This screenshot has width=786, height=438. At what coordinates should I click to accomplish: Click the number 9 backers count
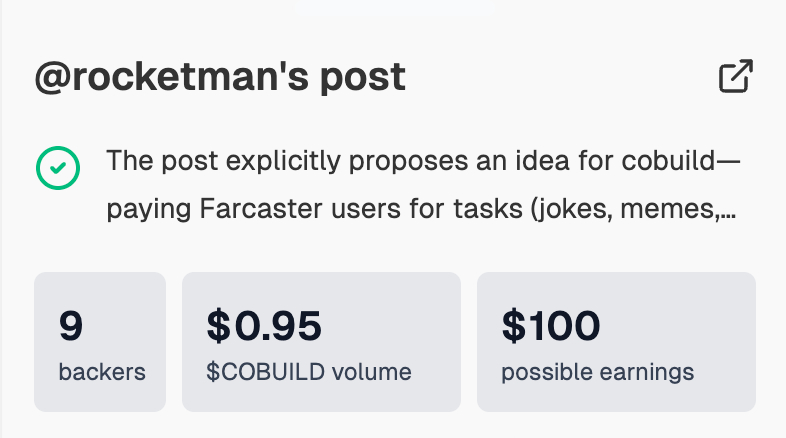pyautogui.click(x=70, y=325)
